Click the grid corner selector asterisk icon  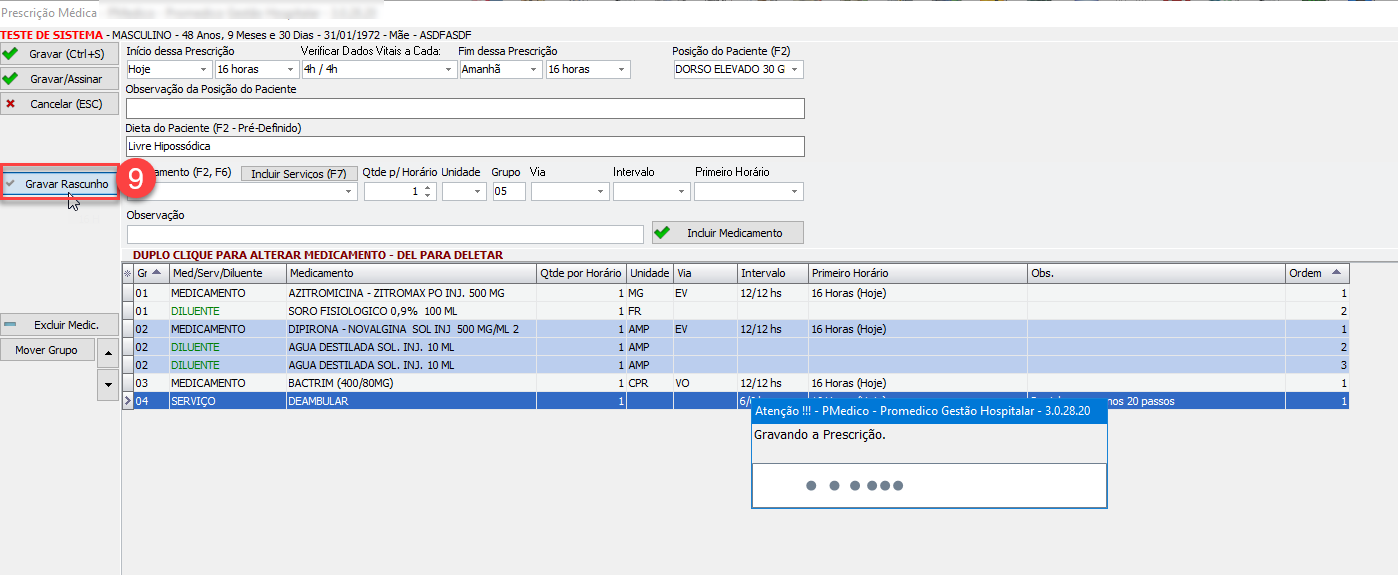[127, 274]
